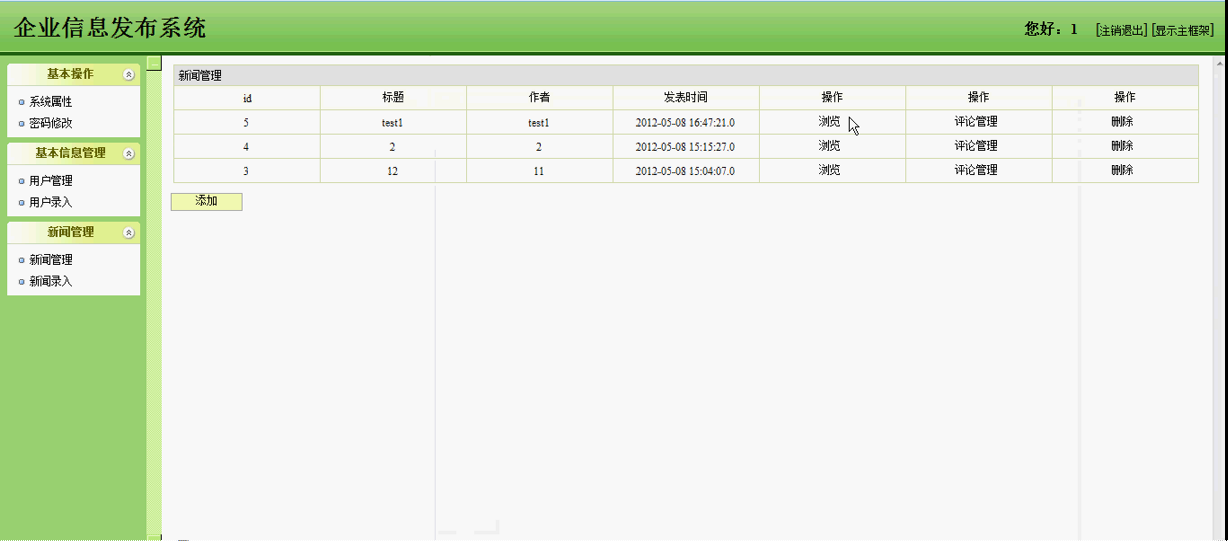The height and width of the screenshot is (541, 1228).
Task: Open 评论管理 for the row with id 3
Action: 976,171
